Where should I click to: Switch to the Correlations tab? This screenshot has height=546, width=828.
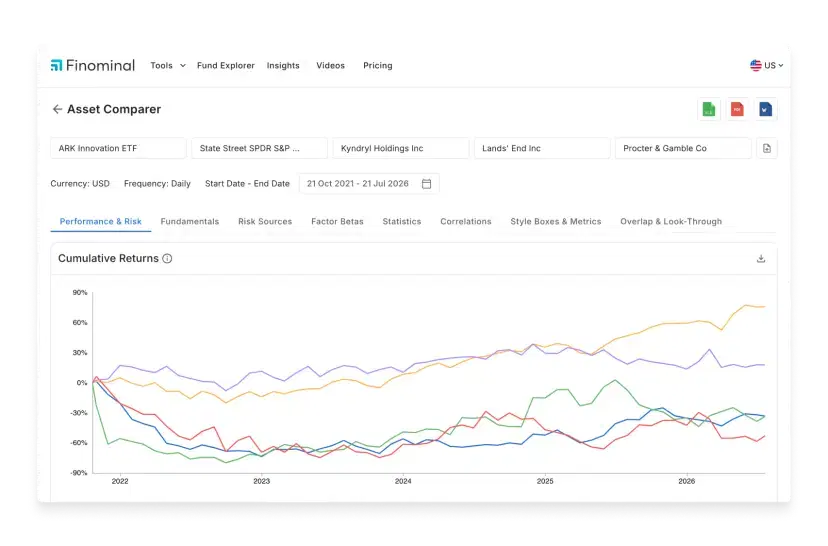tap(466, 221)
